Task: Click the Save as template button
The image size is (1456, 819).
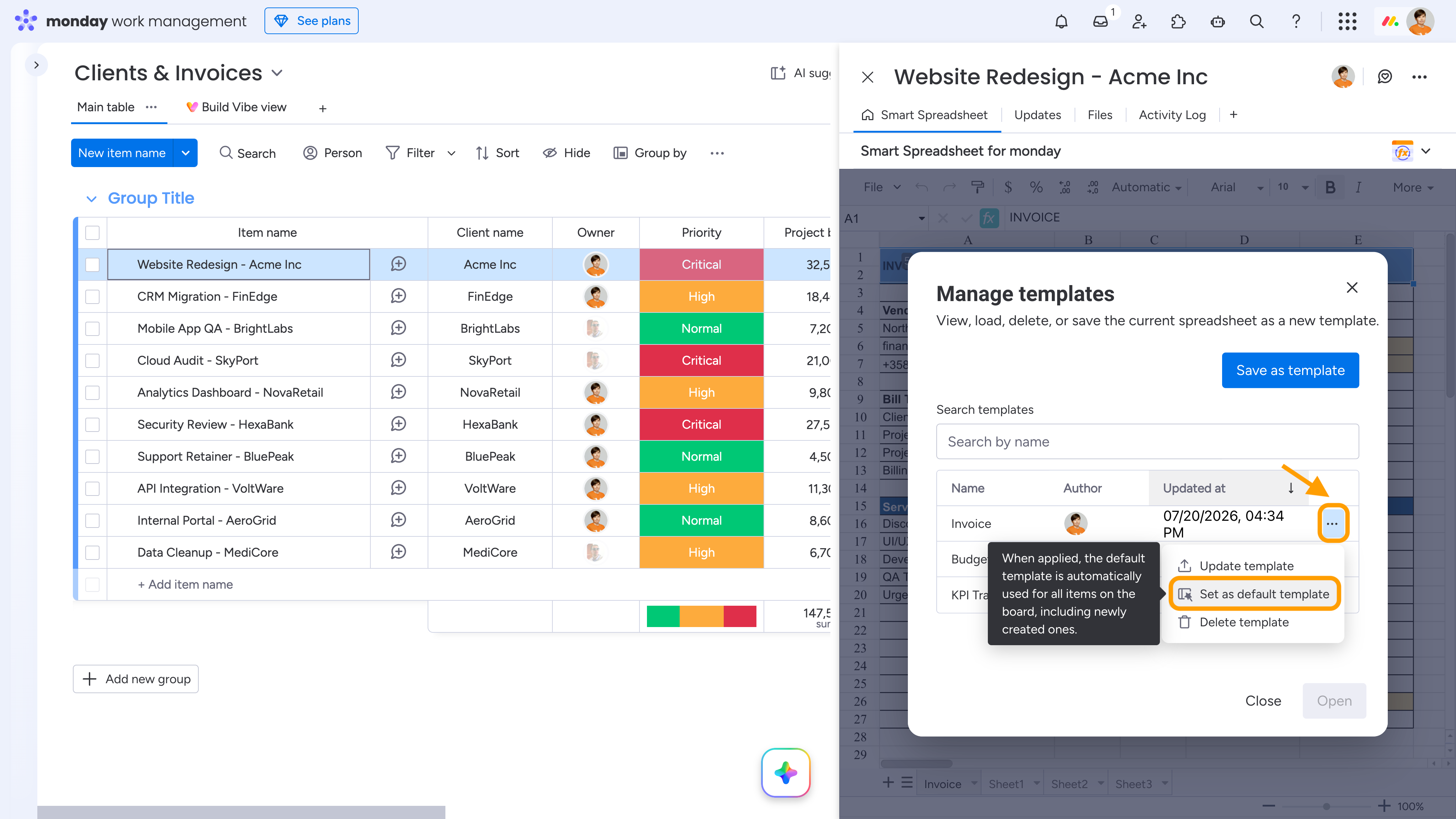Action: [1290, 370]
